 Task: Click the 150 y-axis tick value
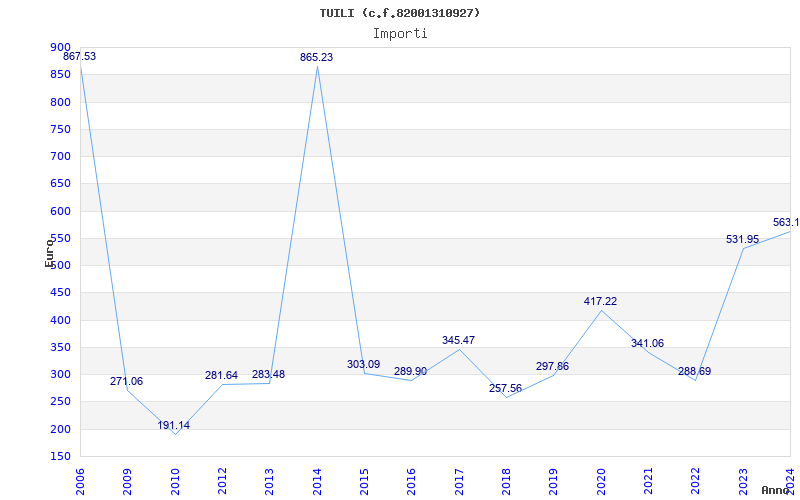[x=60, y=457]
